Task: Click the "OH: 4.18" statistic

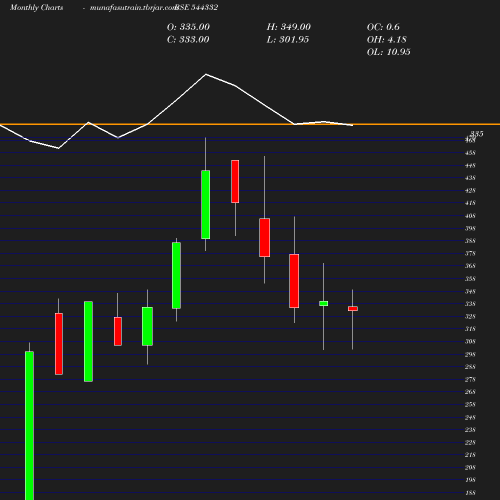Action: [387, 40]
